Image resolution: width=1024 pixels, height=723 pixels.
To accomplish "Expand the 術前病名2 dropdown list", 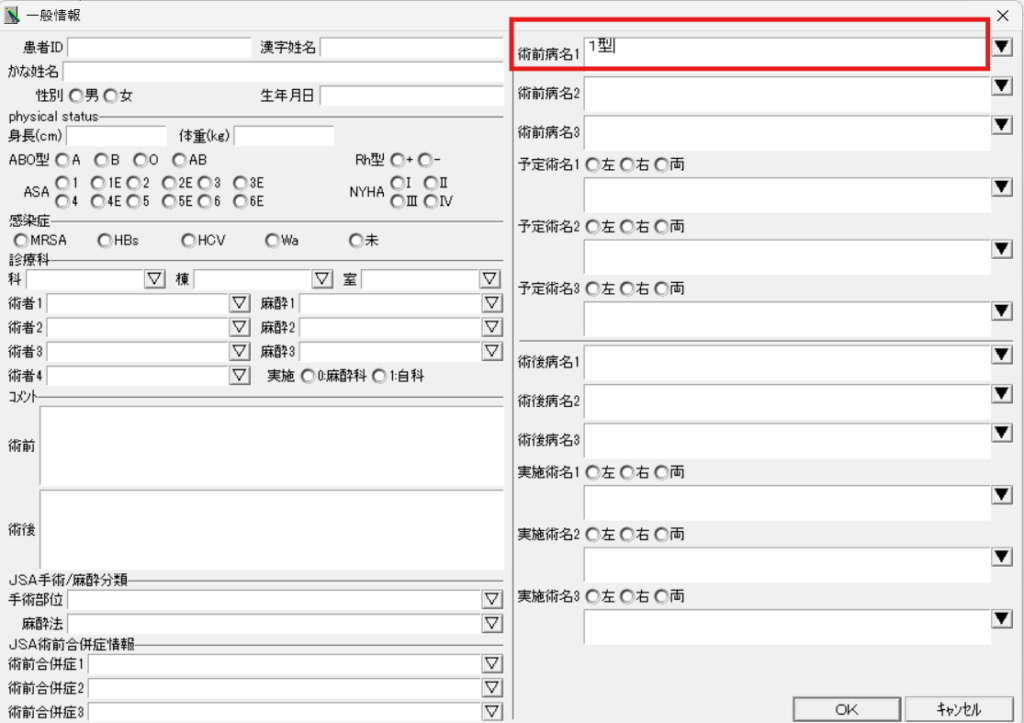I will click(x=1002, y=87).
